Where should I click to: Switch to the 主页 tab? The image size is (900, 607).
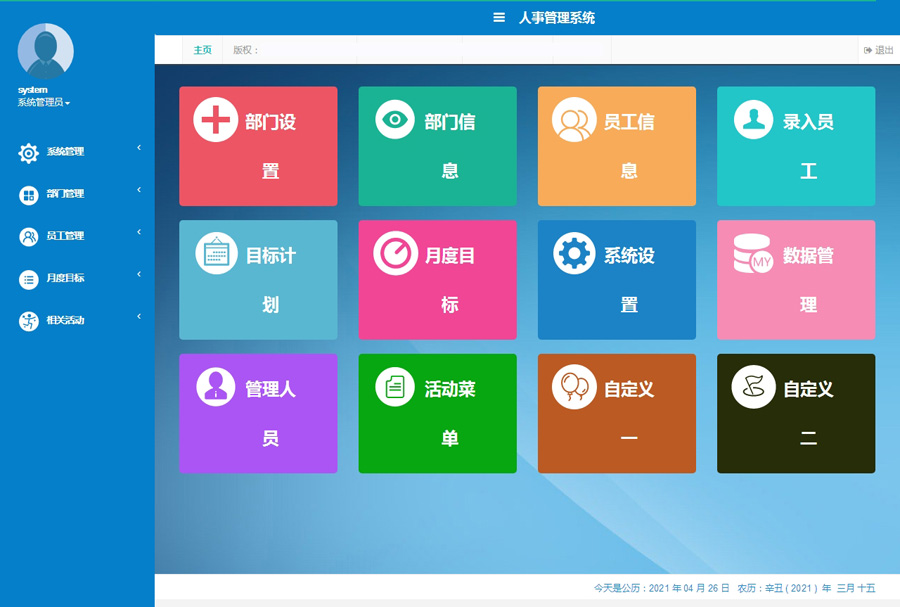(x=203, y=50)
